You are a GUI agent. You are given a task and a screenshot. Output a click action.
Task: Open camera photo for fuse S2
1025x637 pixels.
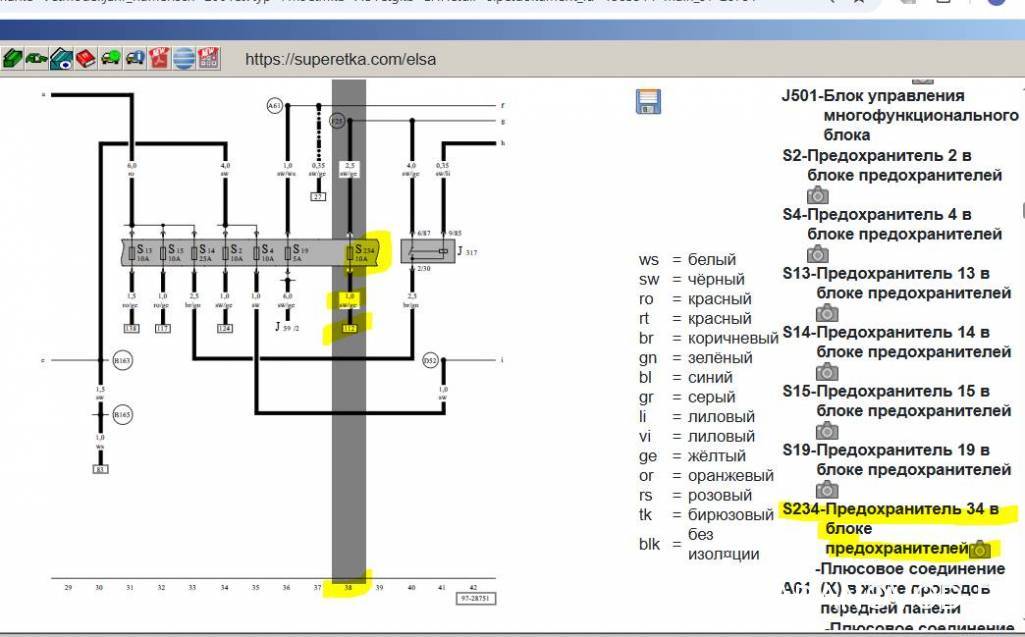click(x=818, y=195)
